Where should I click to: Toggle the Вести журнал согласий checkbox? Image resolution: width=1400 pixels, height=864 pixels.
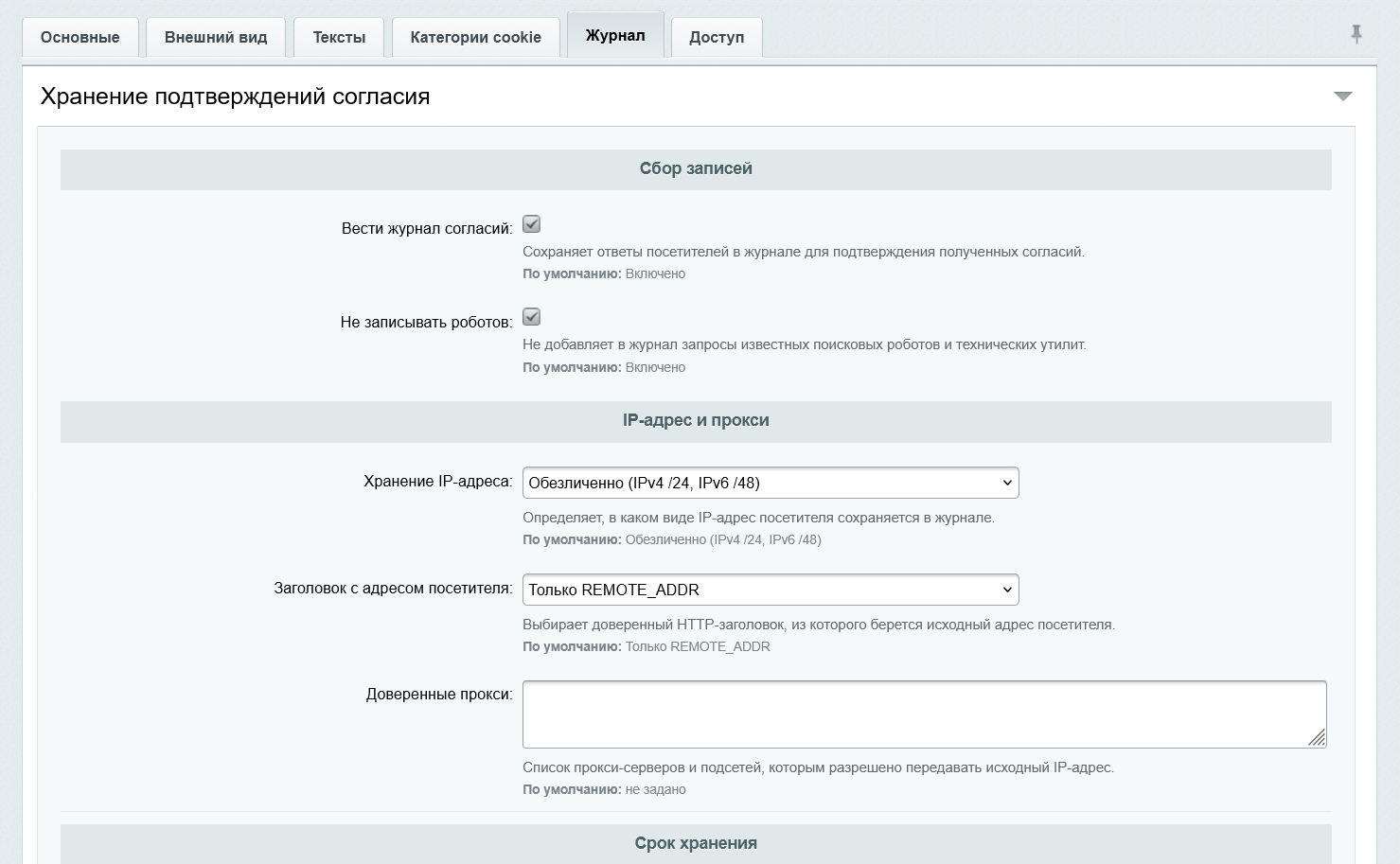pyautogui.click(x=532, y=224)
